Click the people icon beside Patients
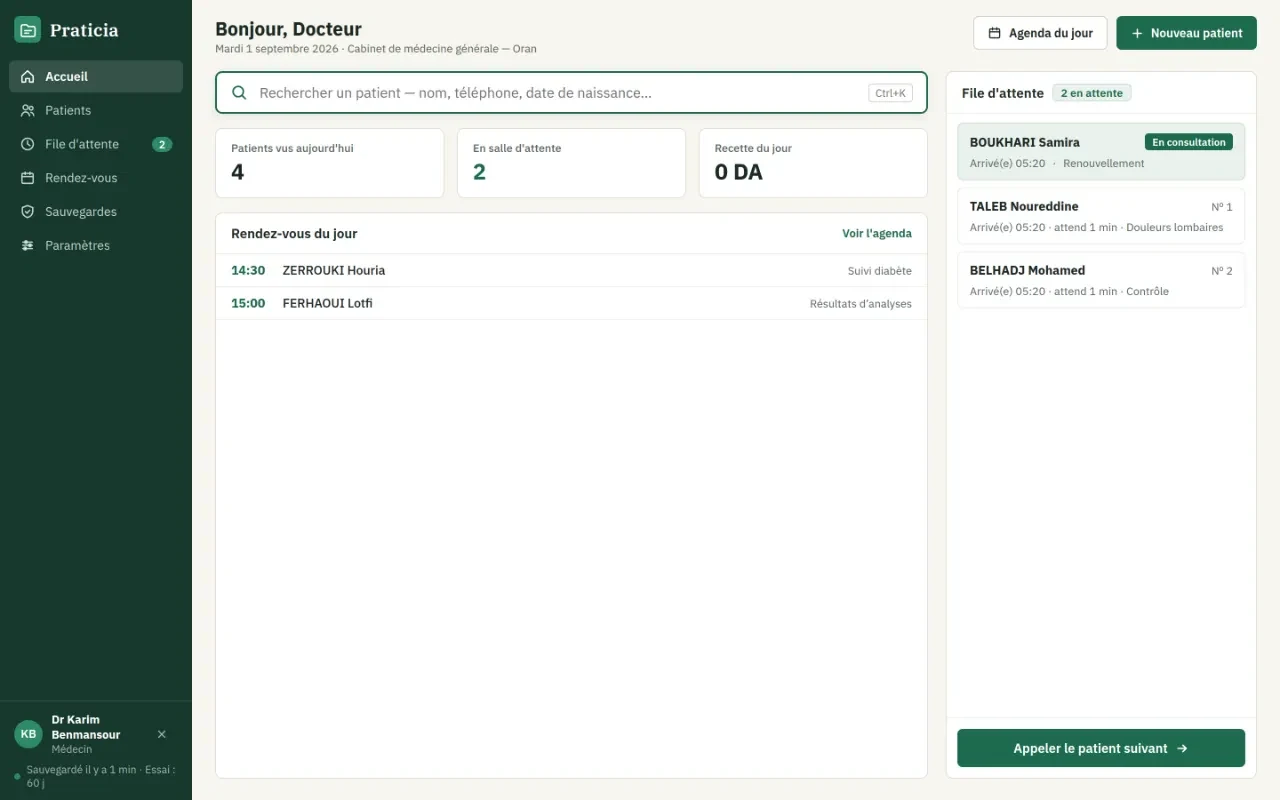Screen dimensions: 1280x800 pyautogui.click(x=28, y=111)
